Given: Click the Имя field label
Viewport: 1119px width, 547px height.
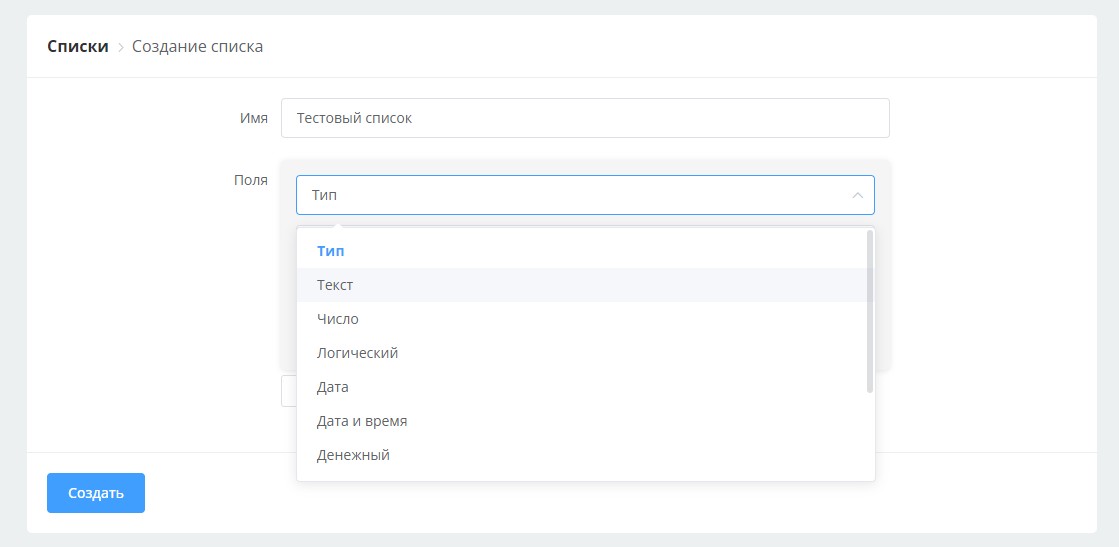Looking at the screenshot, I should coord(253,118).
